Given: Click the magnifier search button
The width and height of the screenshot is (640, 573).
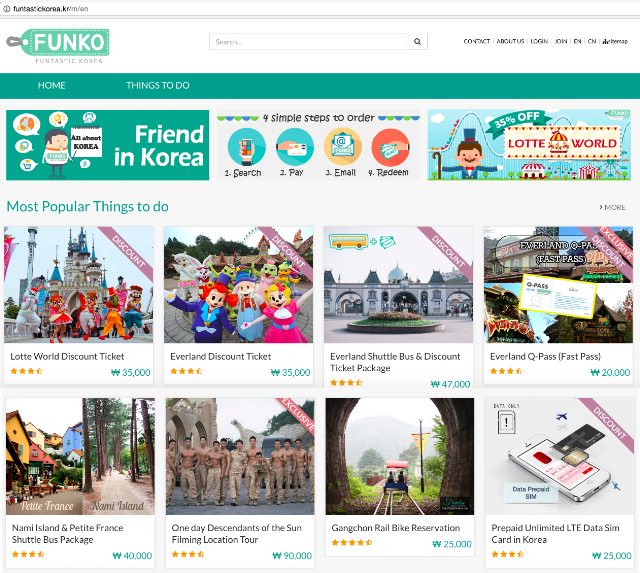Looking at the screenshot, I should point(417,41).
